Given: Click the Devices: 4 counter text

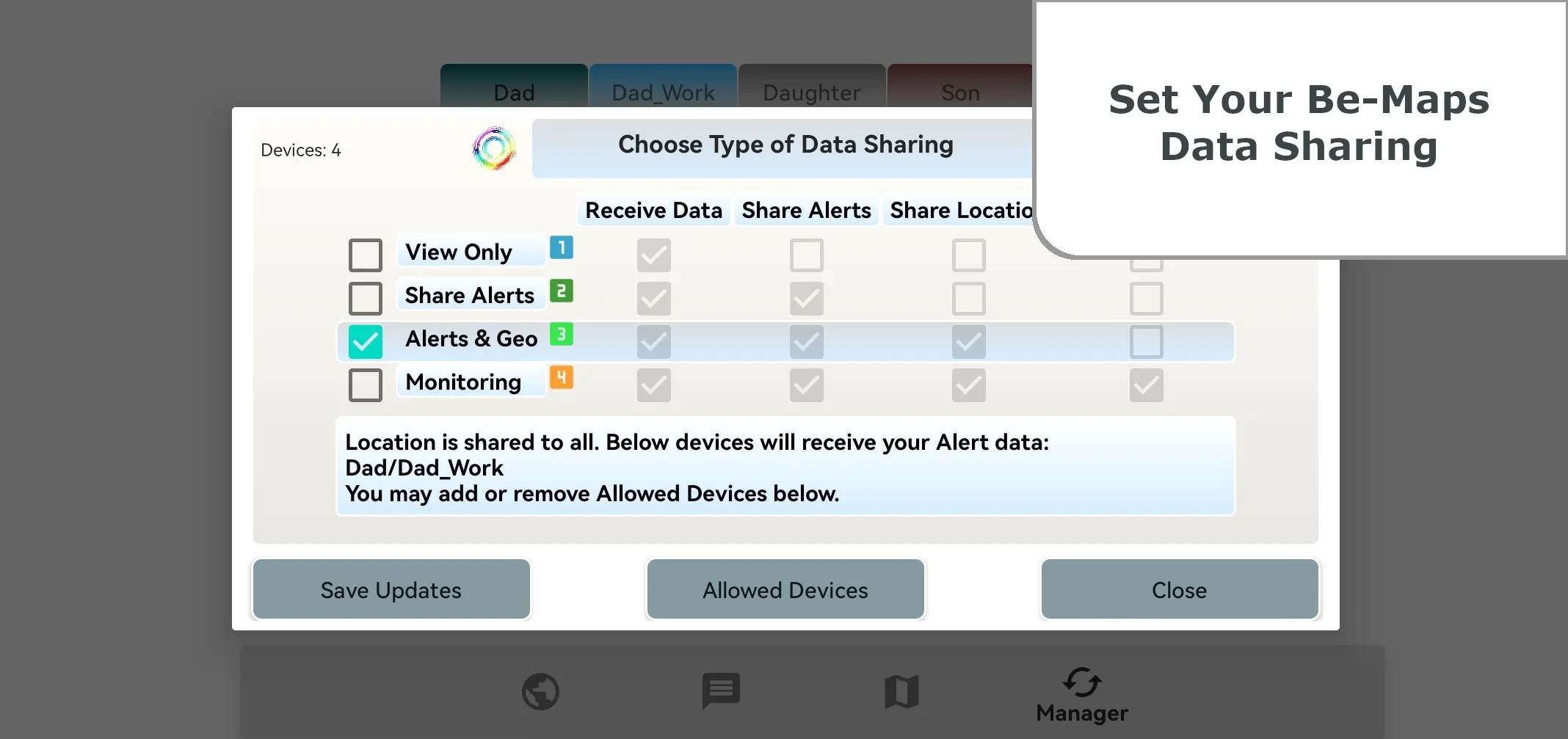Looking at the screenshot, I should click(x=301, y=150).
